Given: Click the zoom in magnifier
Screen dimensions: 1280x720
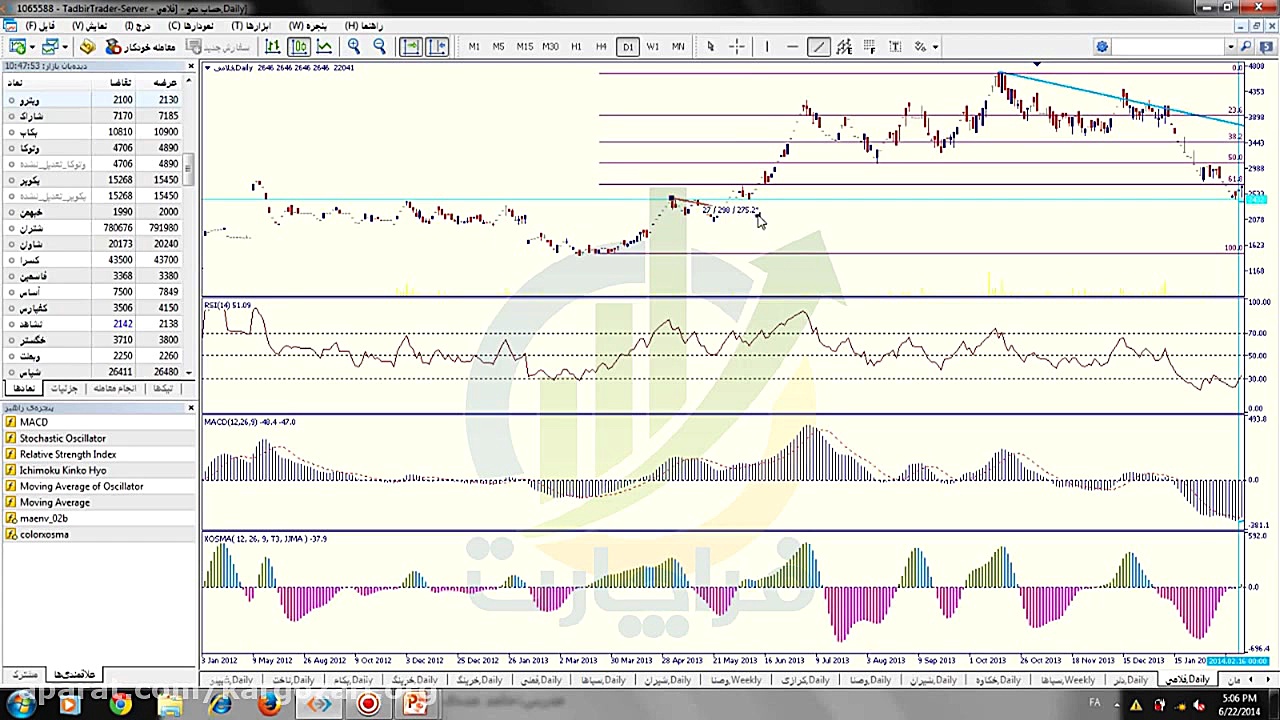Looking at the screenshot, I should click(x=353, y=46).
